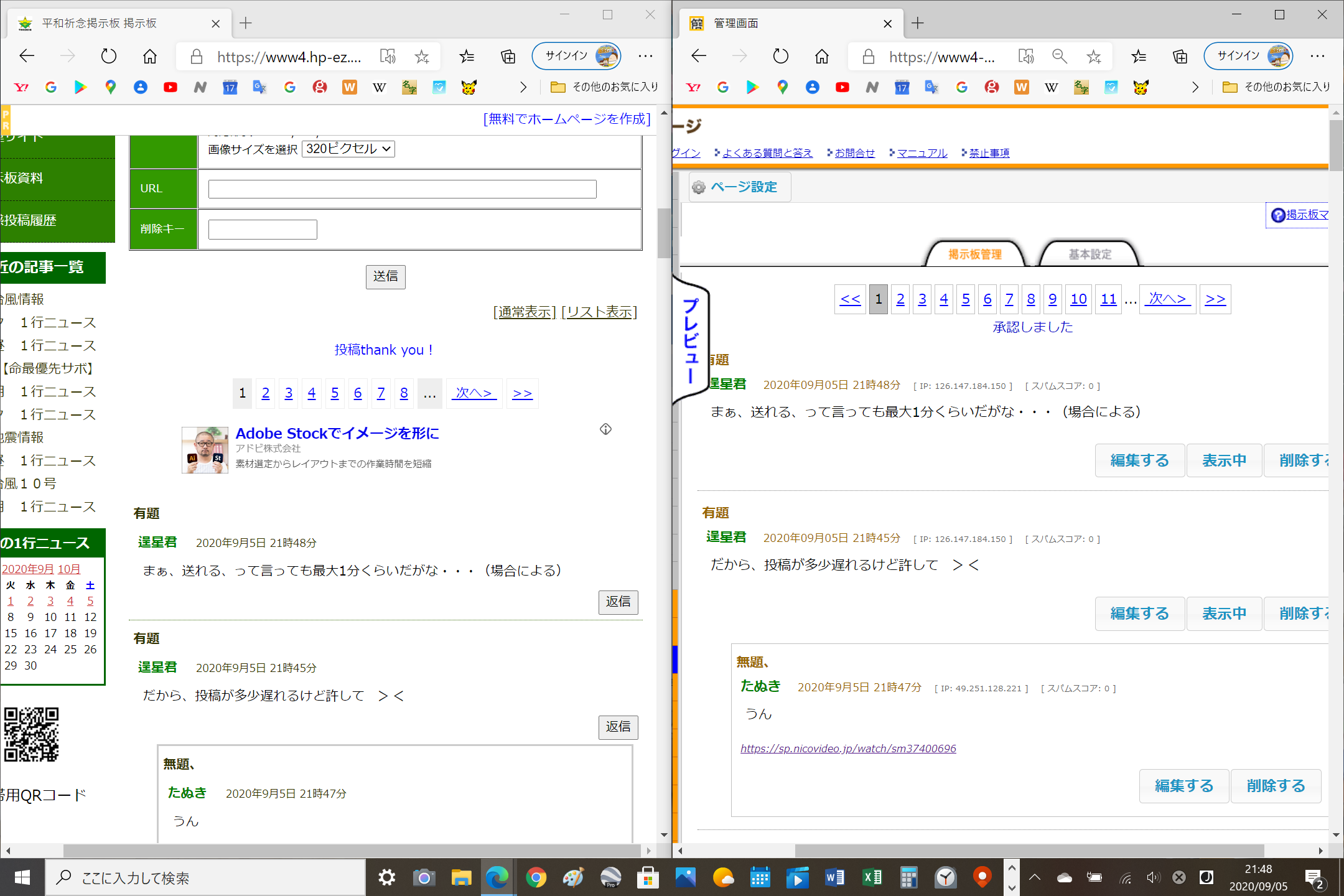
Task: Refresh the left browser page
Action: pyautogui.click(x=109, y=57)
